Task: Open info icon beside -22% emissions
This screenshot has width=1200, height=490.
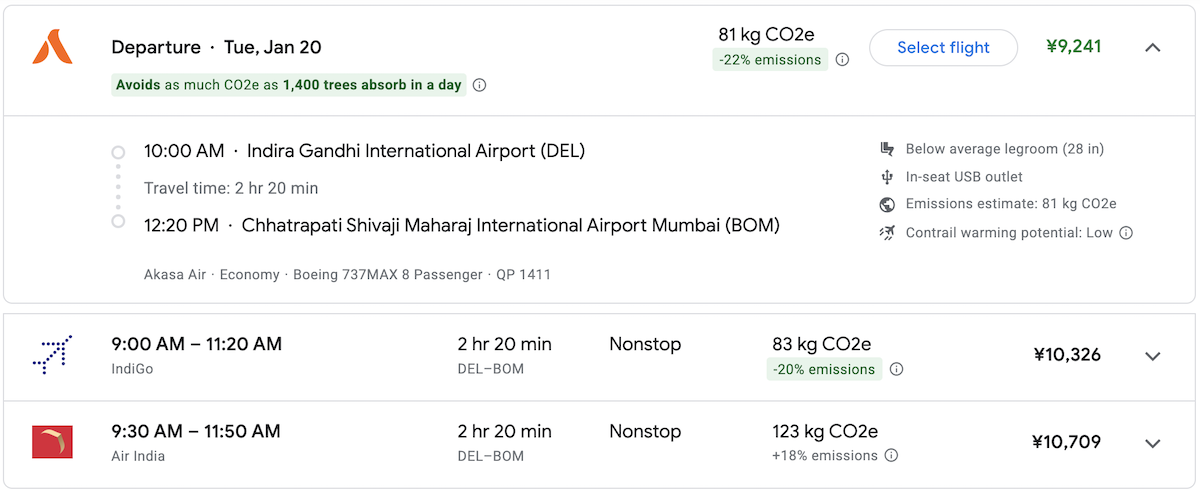Action: (x=842, y=60)
